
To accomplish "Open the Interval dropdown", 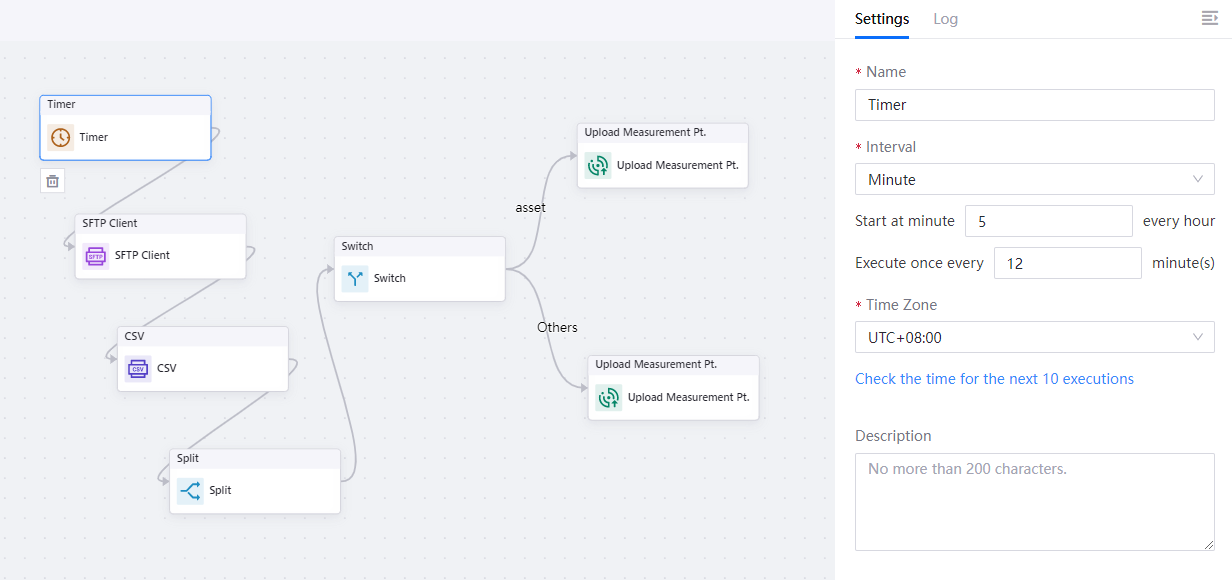I will pos(1034,180).
